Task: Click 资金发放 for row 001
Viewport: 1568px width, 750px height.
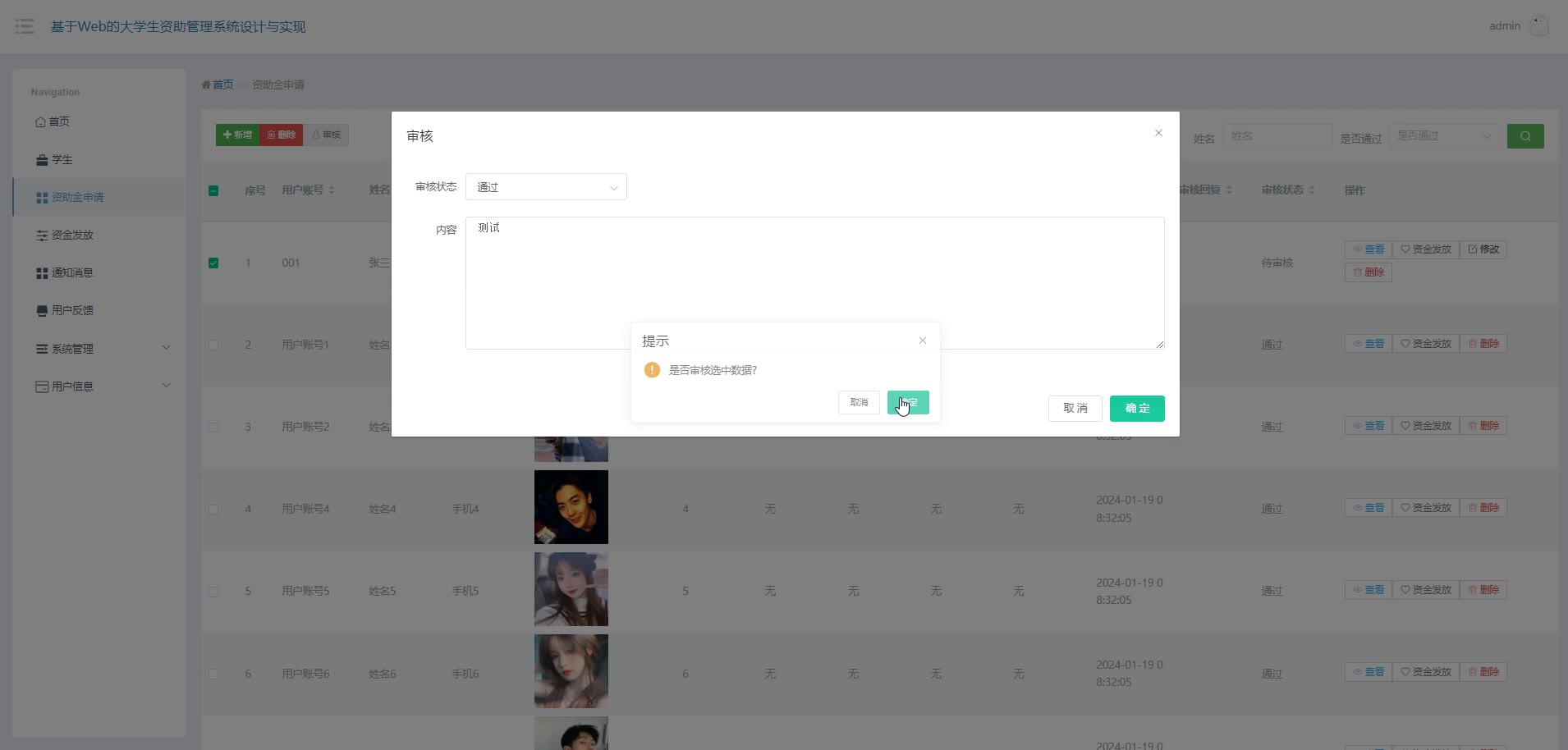Action: click(1426, 249)
